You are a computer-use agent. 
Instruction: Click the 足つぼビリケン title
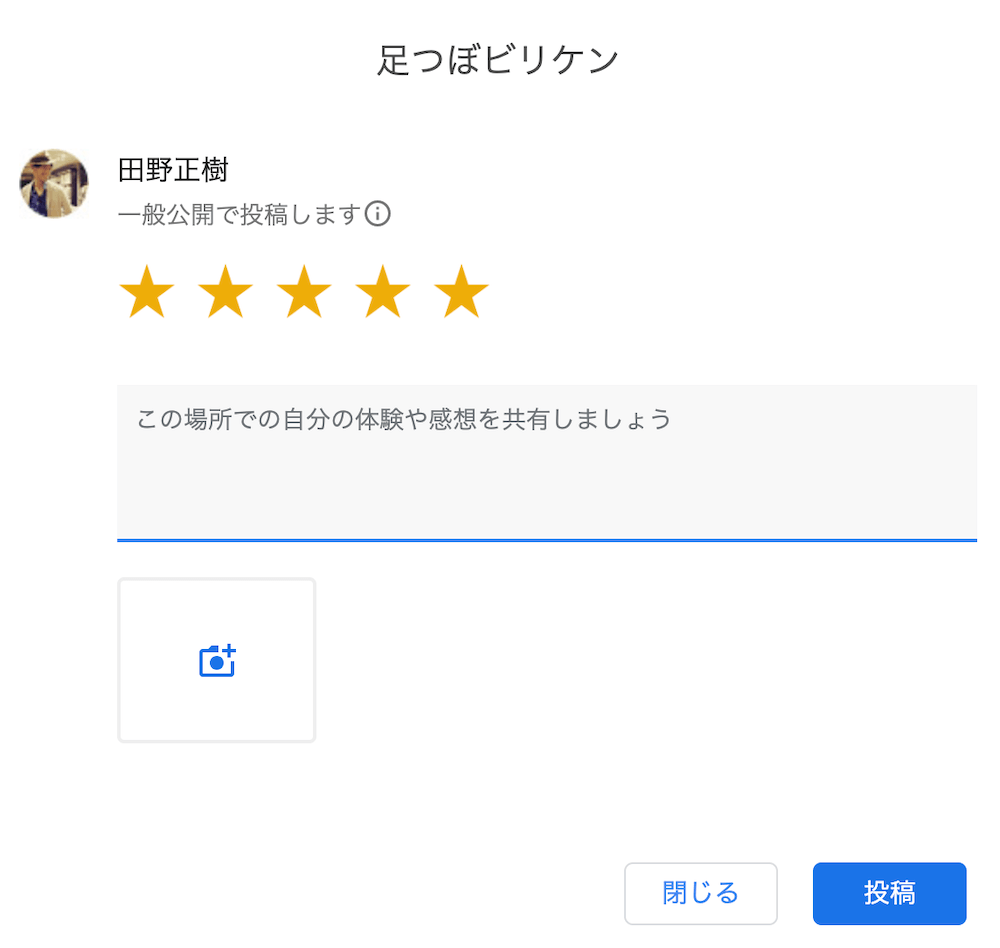click(497, 60)
